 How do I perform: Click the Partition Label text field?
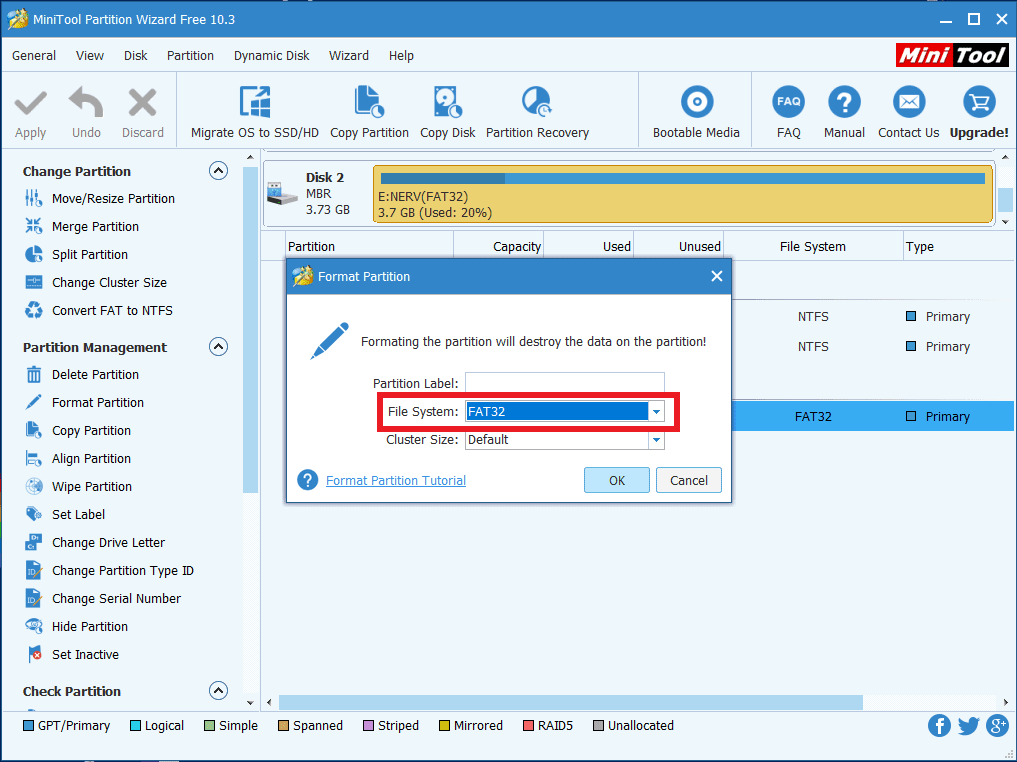click(565, 383)
